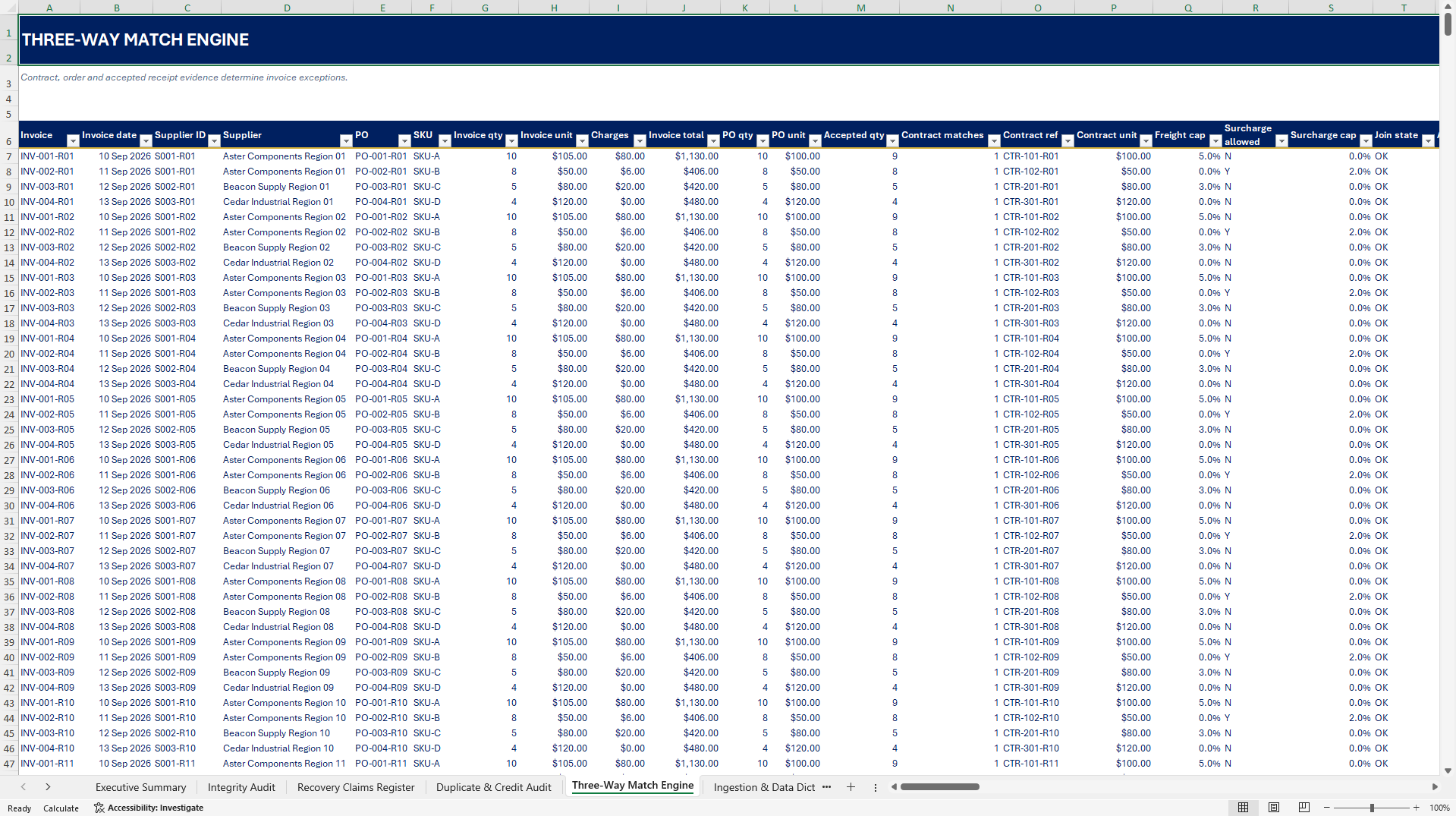This screenshot has height=816, width=1456.
Task: Open the Contract ref filter dropdown
Action: (x=1068, y=141)
